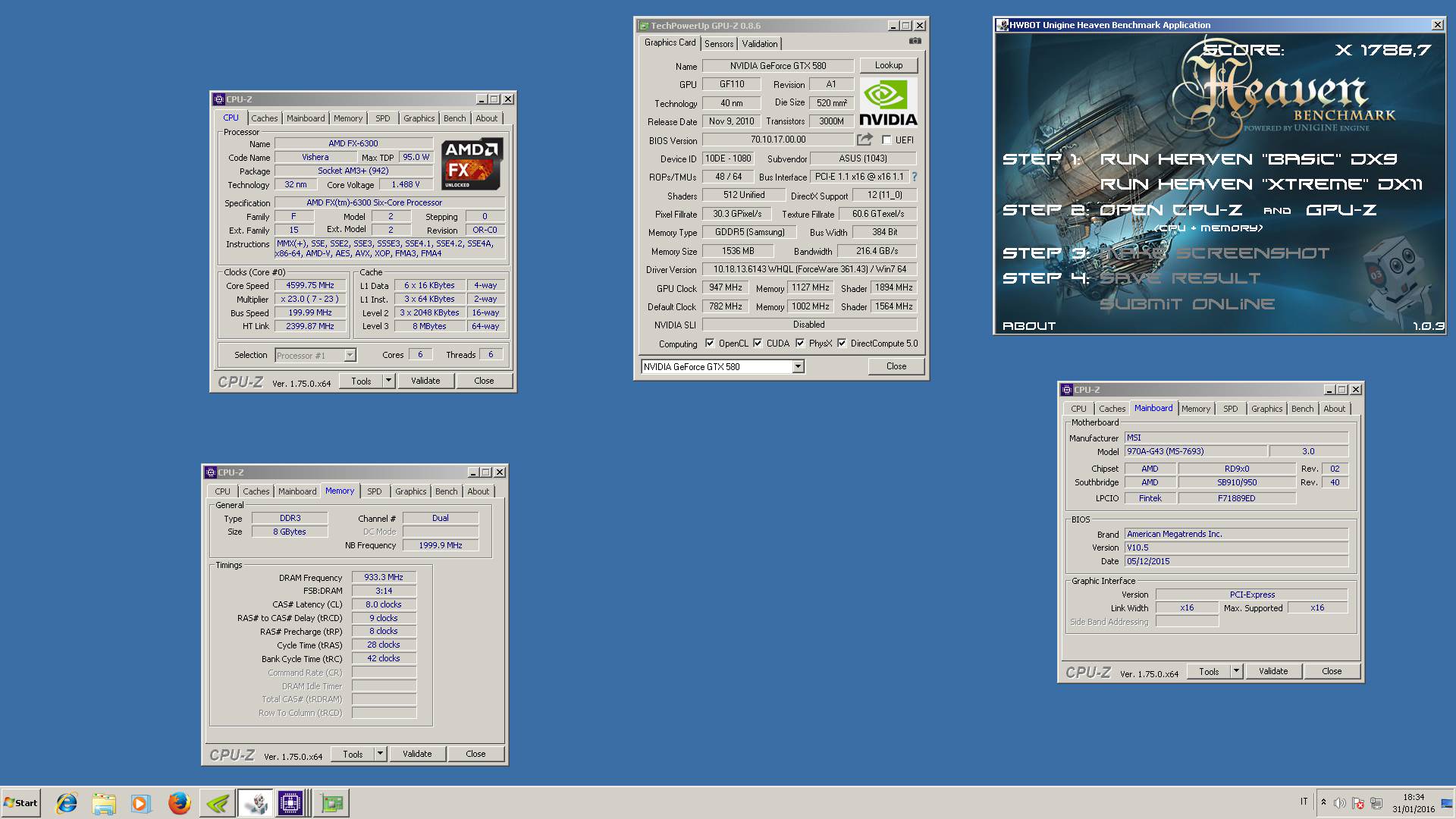Viewport: 1456px width, 819px height.
Task: Click the CPU-Z taskbar button
Action: (x=290, y=803)
